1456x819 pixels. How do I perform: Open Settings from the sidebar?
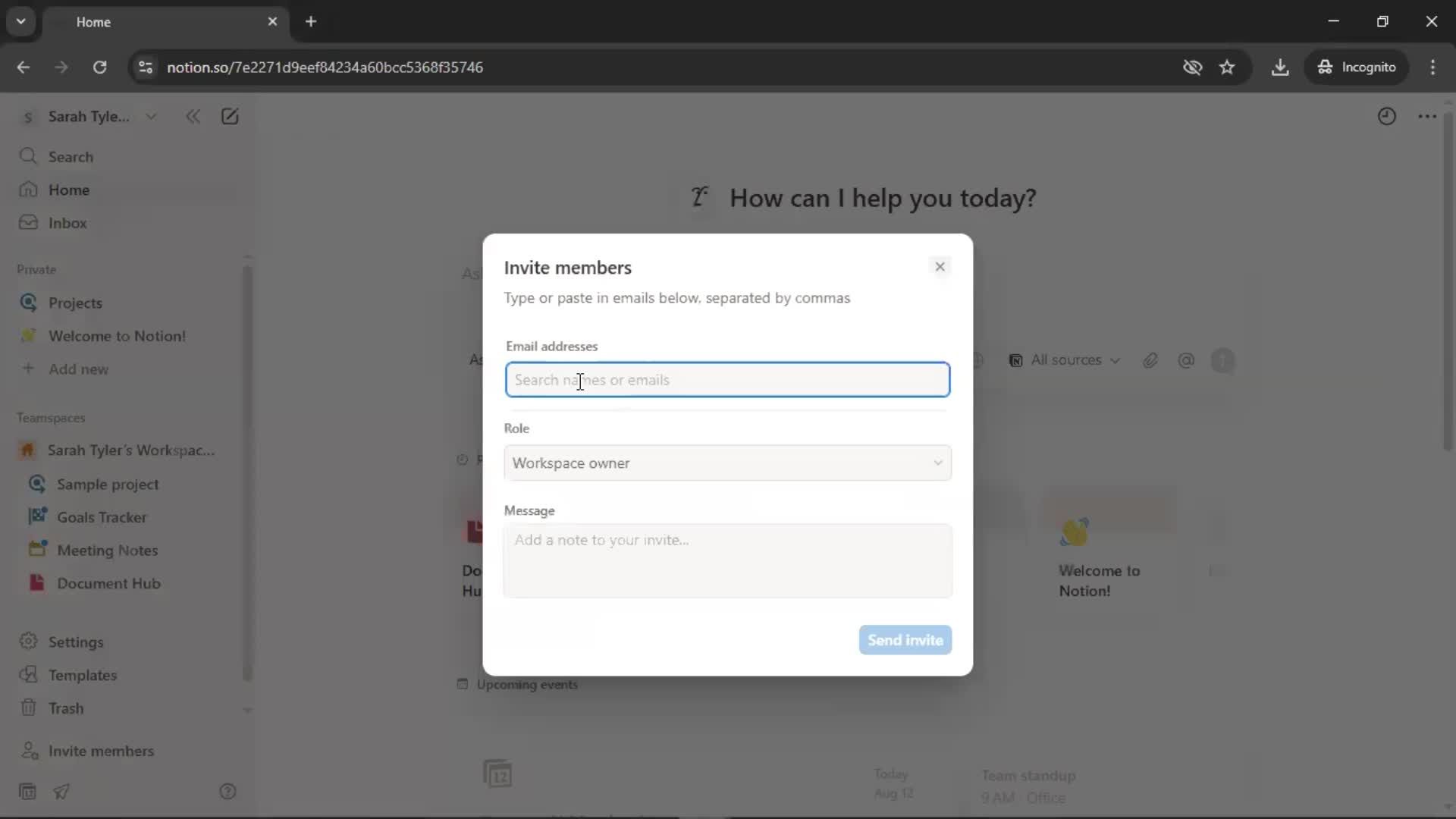pyautogui.click(x=76, y=642)
